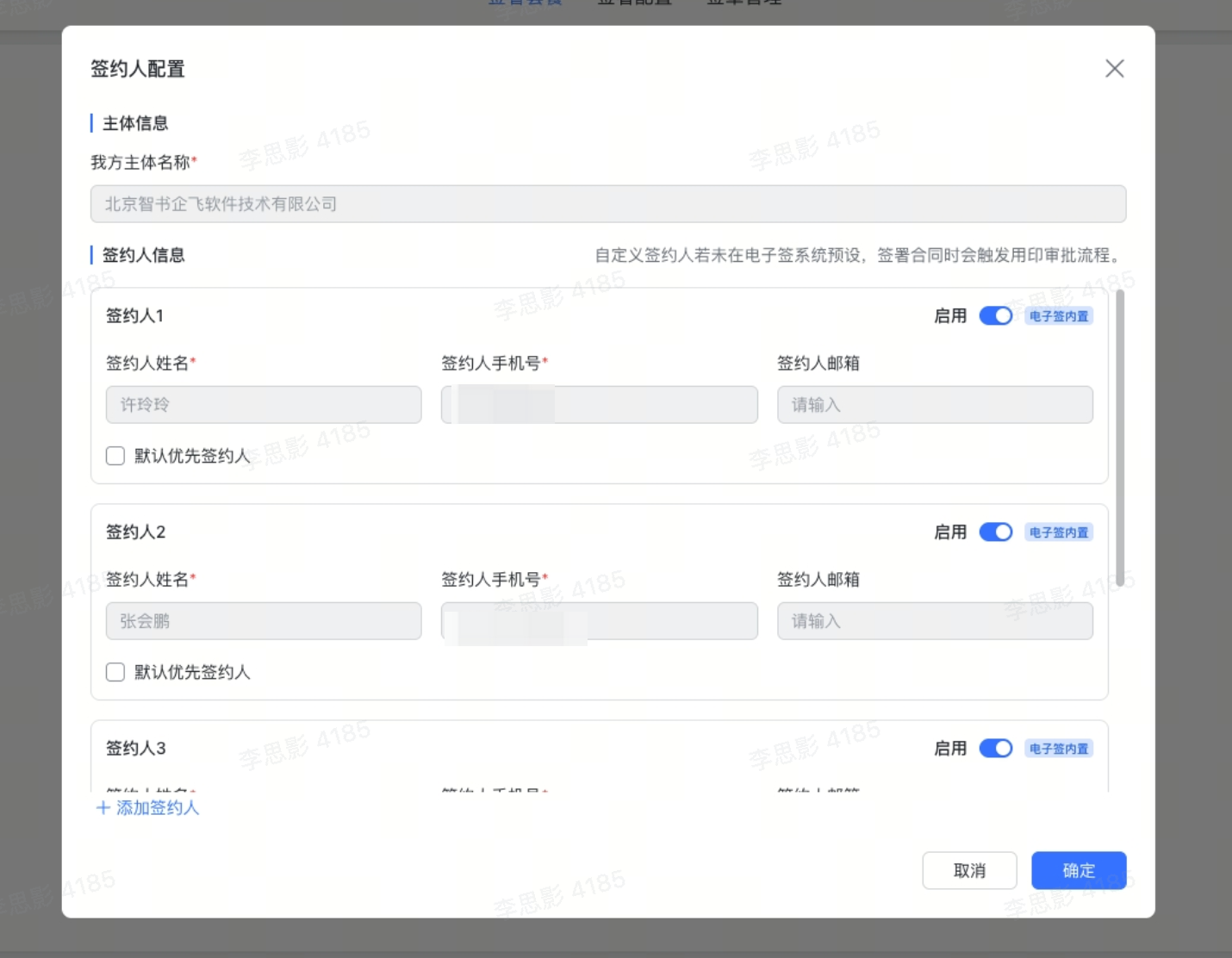Image resolution: width=1232 pixels, height=958 pixels.
Task: Close the 签约人配置 dialog
Action: coord(1114,68)
